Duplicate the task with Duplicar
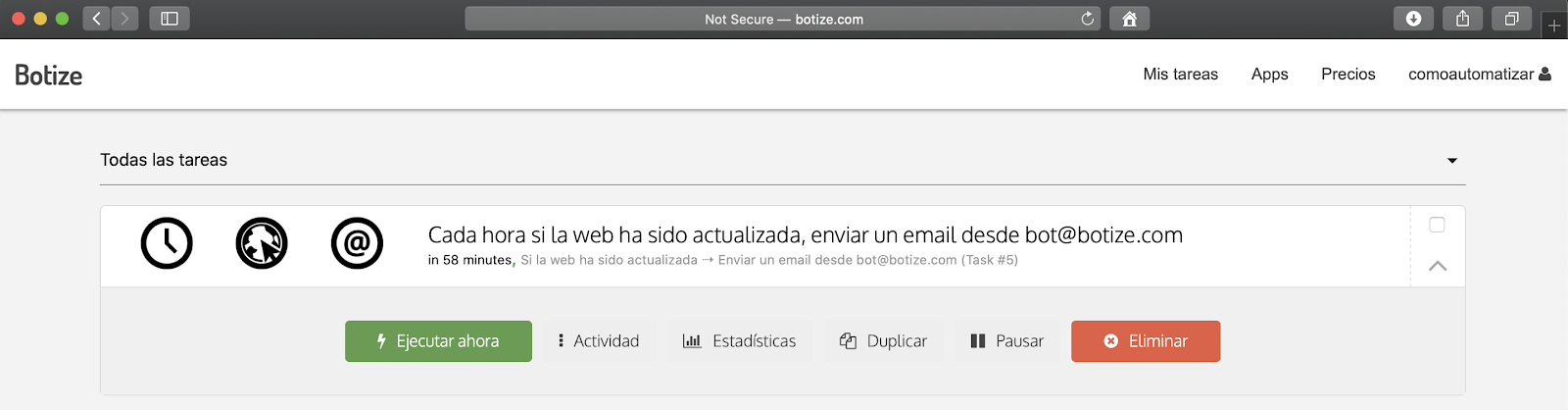Screen dimensions: 1568x410 point(883,341)
